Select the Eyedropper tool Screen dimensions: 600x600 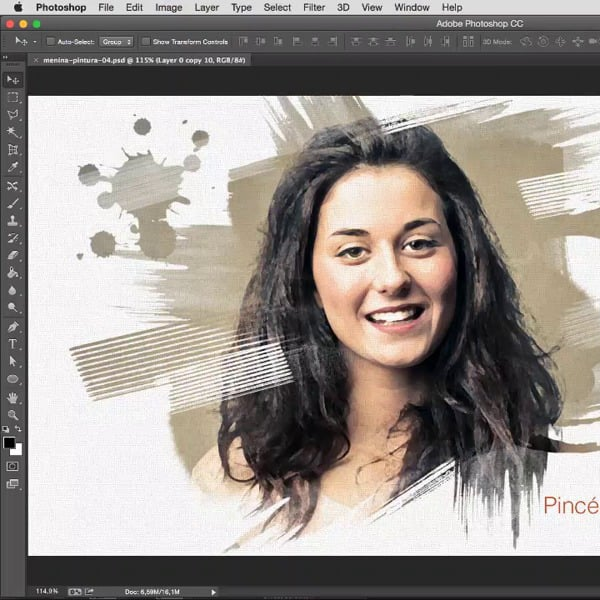(13, 167)
